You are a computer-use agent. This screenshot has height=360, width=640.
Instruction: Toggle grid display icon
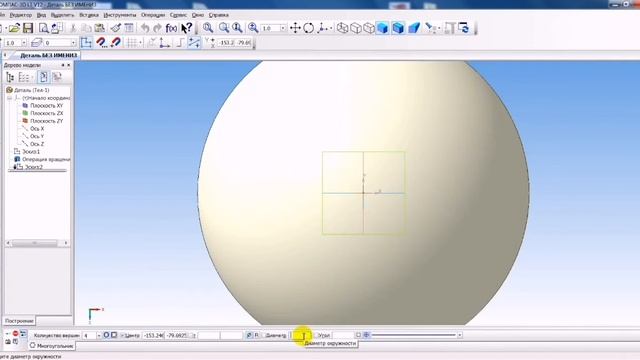131,42
